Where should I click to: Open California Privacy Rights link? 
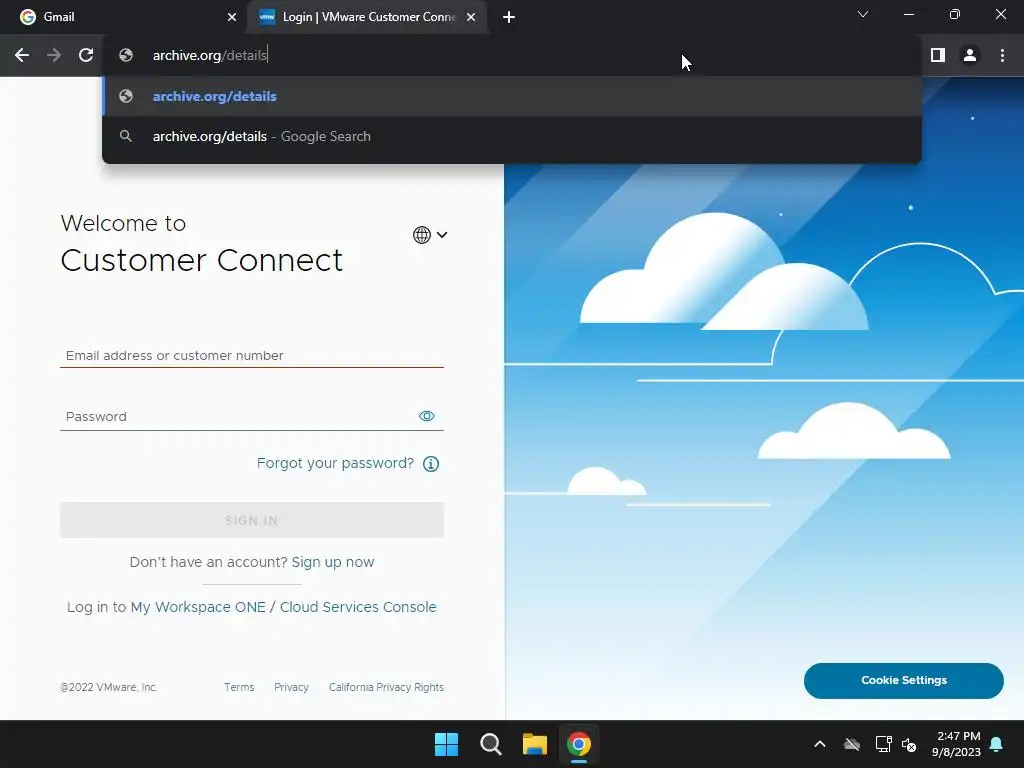click(386, 687)
